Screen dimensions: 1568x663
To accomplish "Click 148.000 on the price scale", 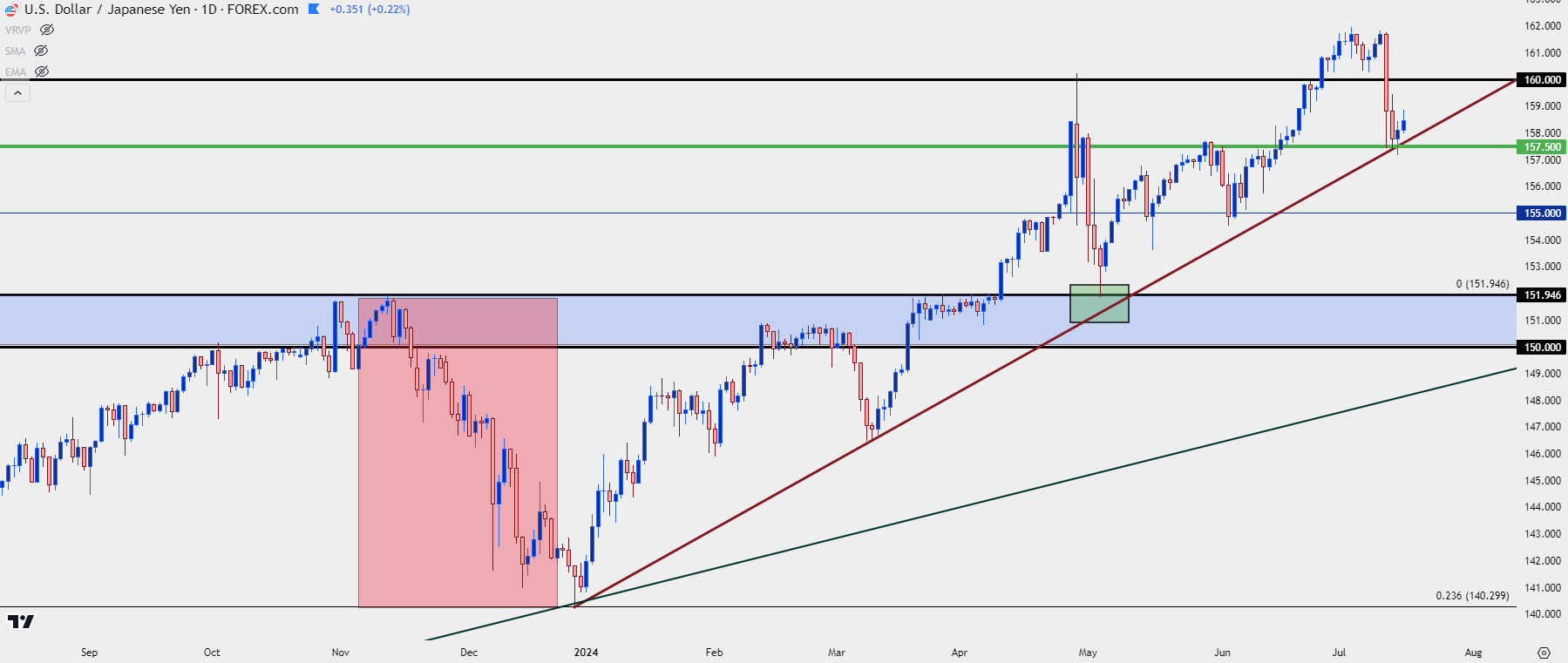I will pyautogui.click(x=1542, y=400).
